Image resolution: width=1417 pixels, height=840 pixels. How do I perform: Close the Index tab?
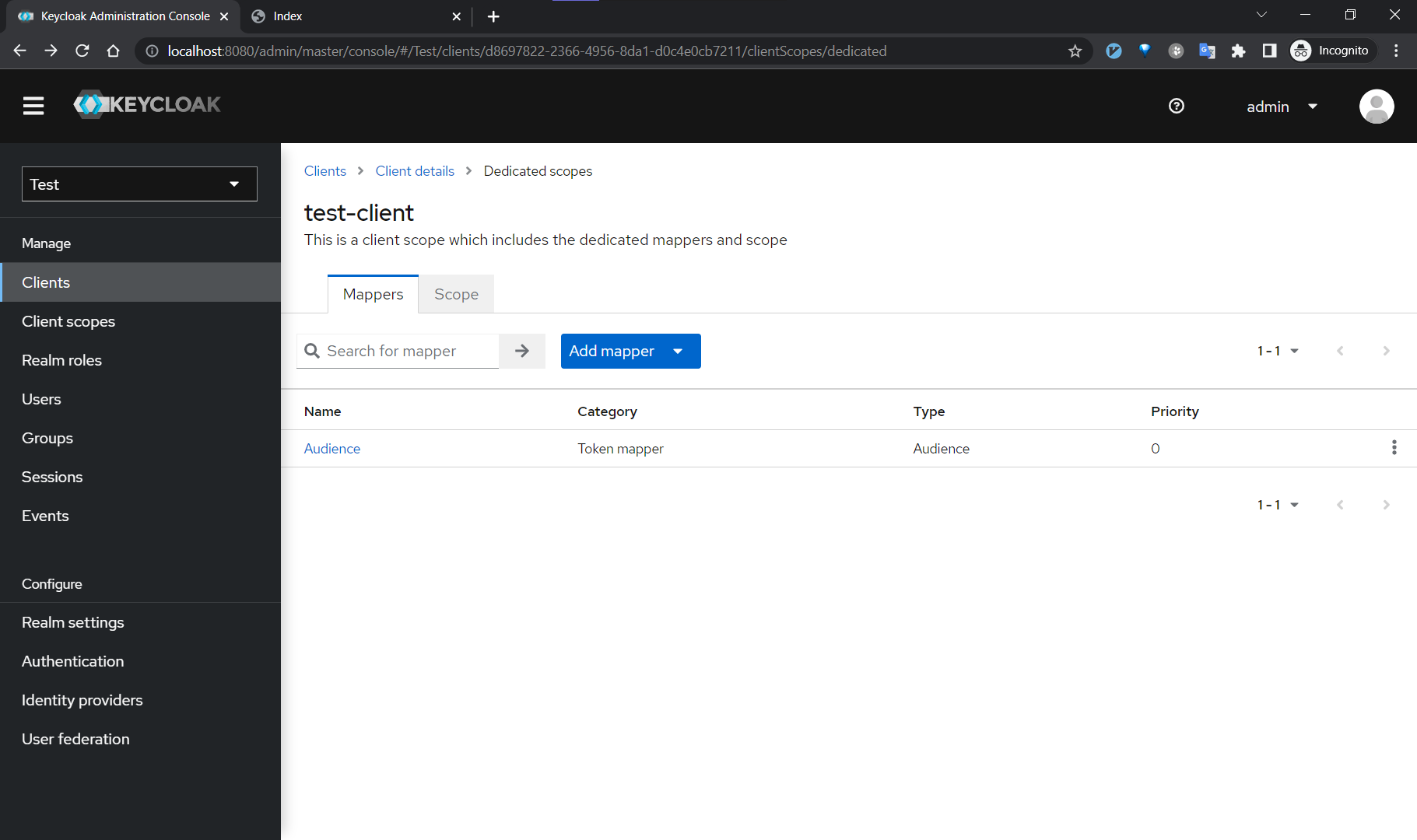(457, 16)
